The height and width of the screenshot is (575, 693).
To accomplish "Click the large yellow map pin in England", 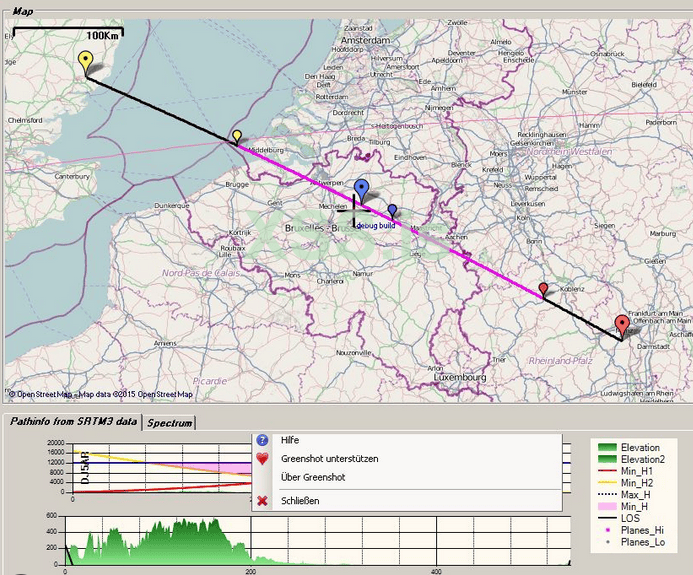I will click(85, 63).
